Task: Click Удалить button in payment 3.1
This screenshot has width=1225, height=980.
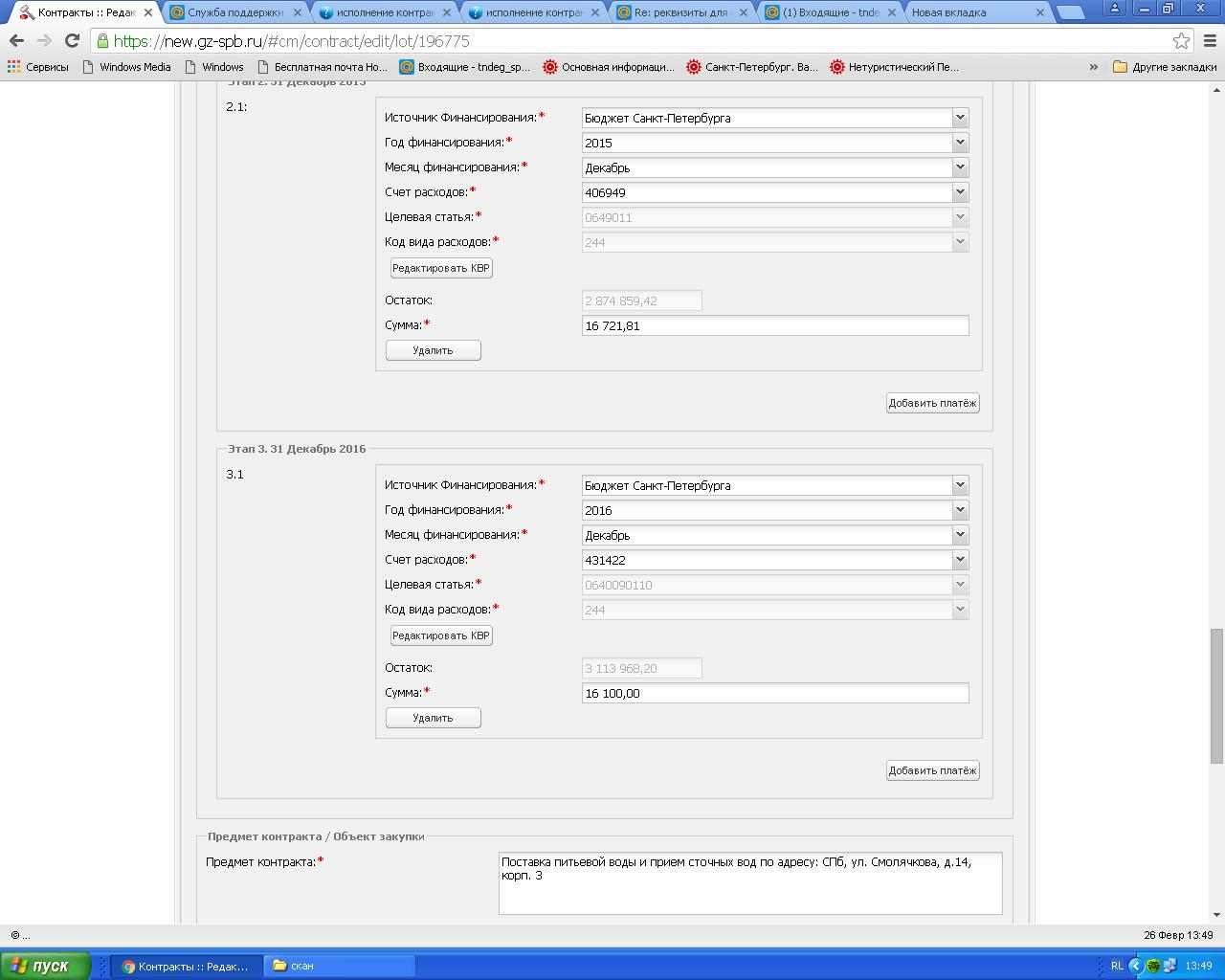Action: point(433,718)
